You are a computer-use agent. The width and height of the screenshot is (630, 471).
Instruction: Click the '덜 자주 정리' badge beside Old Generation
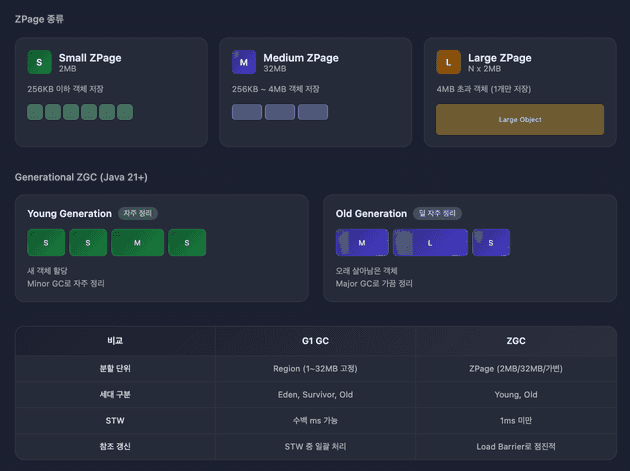(x=436, y=213)
